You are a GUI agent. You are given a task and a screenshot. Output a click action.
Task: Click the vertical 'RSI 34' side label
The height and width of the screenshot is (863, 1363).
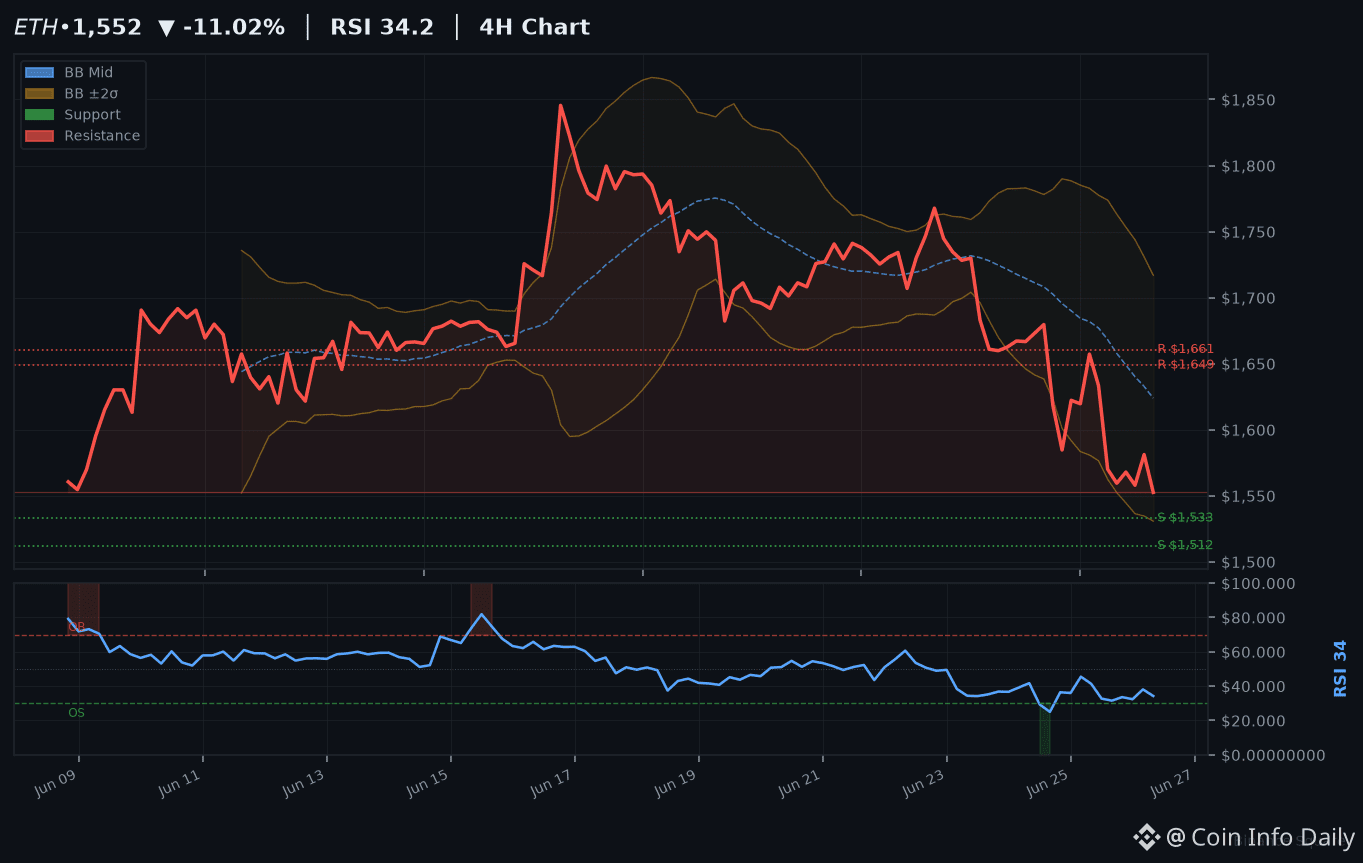click(1340, 669)
